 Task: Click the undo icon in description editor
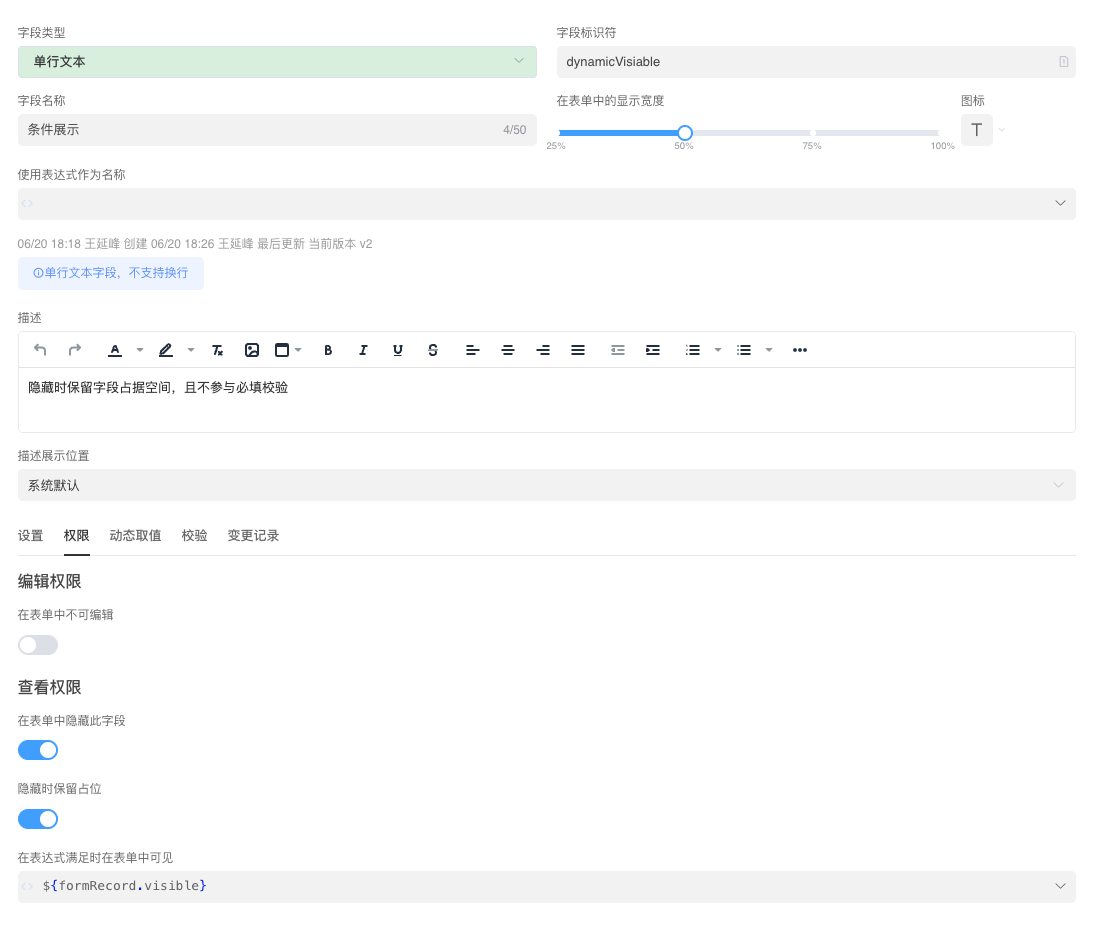click(40, 350)
